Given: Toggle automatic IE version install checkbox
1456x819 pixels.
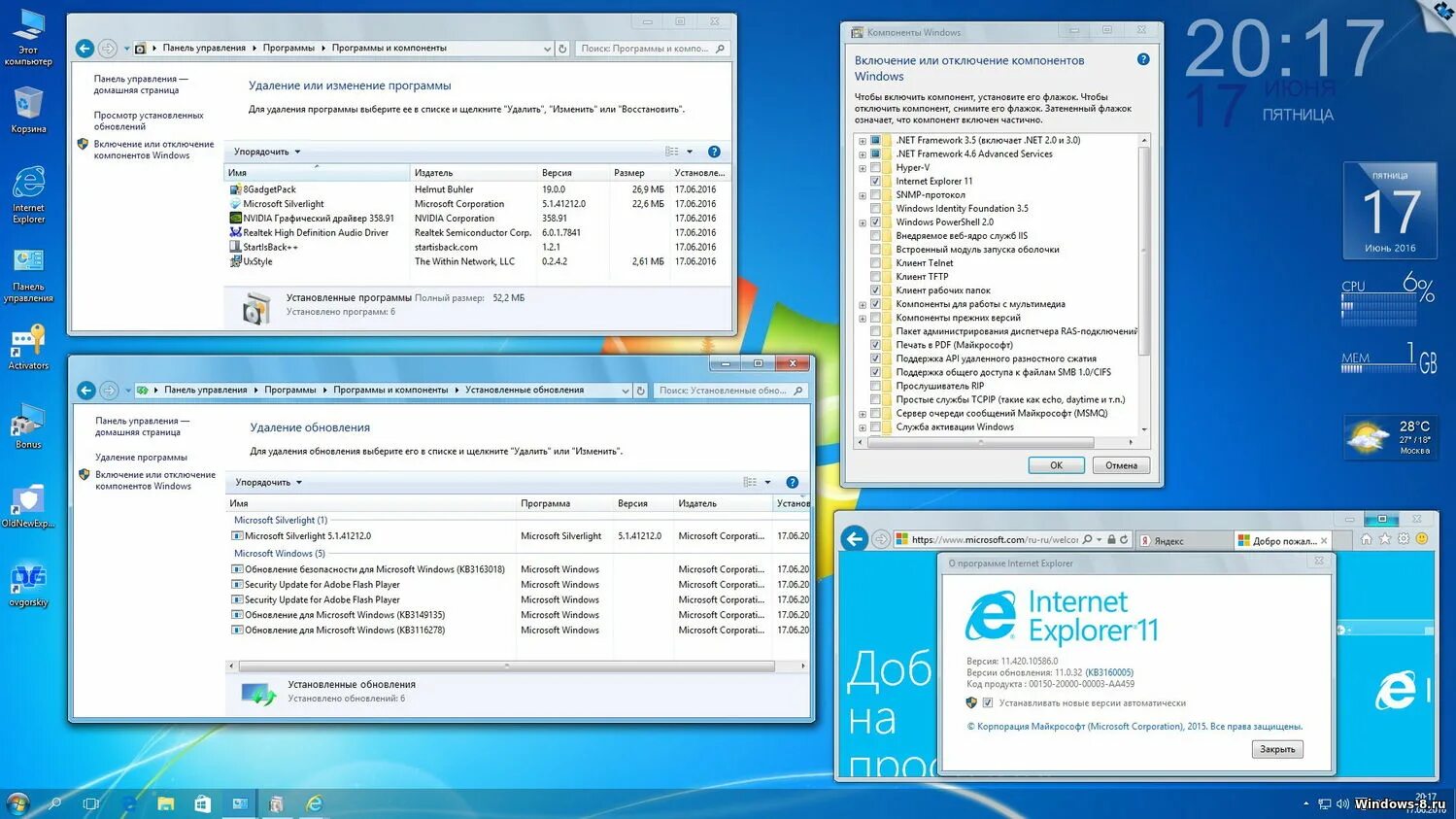Looking at the screenshot, I should [x=988, y=702].
